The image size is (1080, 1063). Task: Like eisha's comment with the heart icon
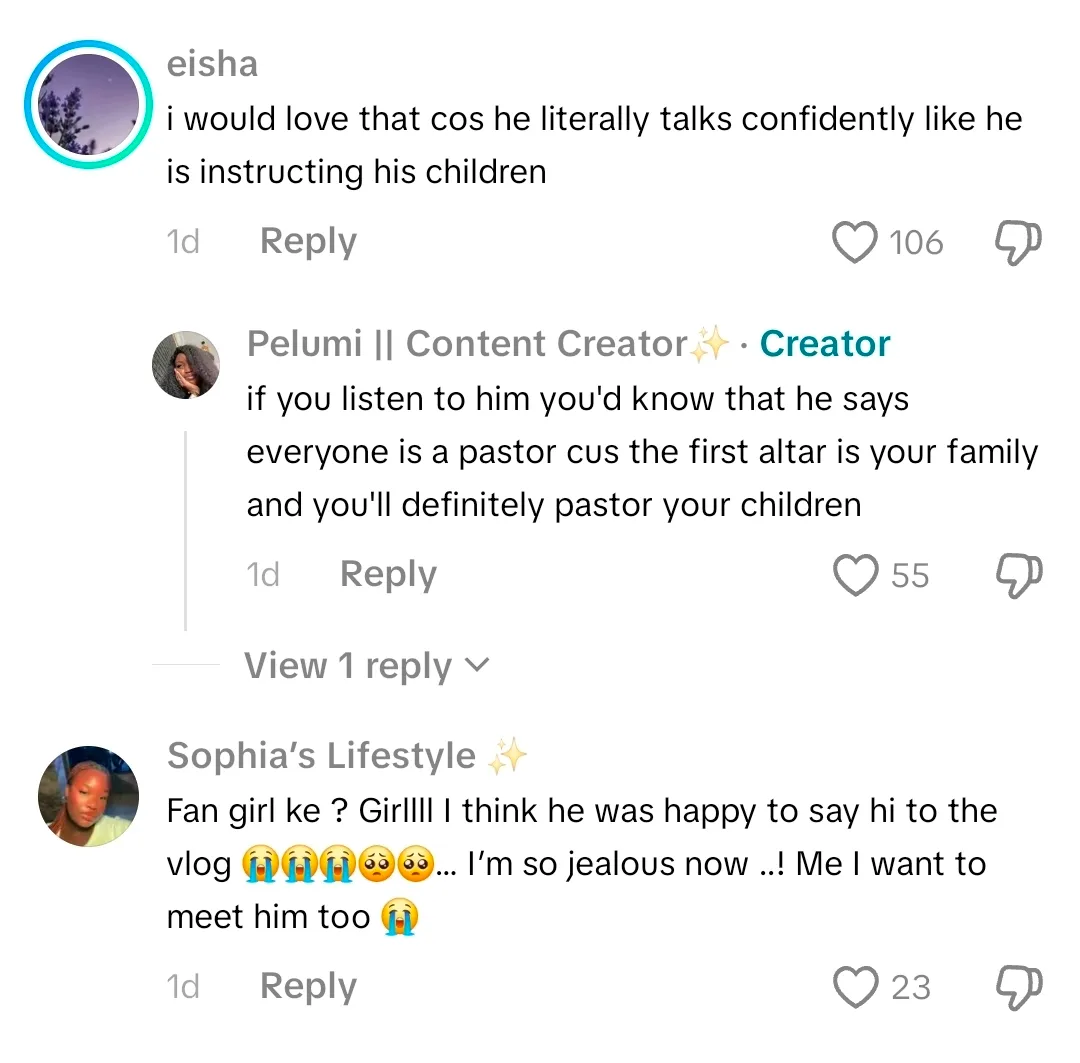coord(854,243)
